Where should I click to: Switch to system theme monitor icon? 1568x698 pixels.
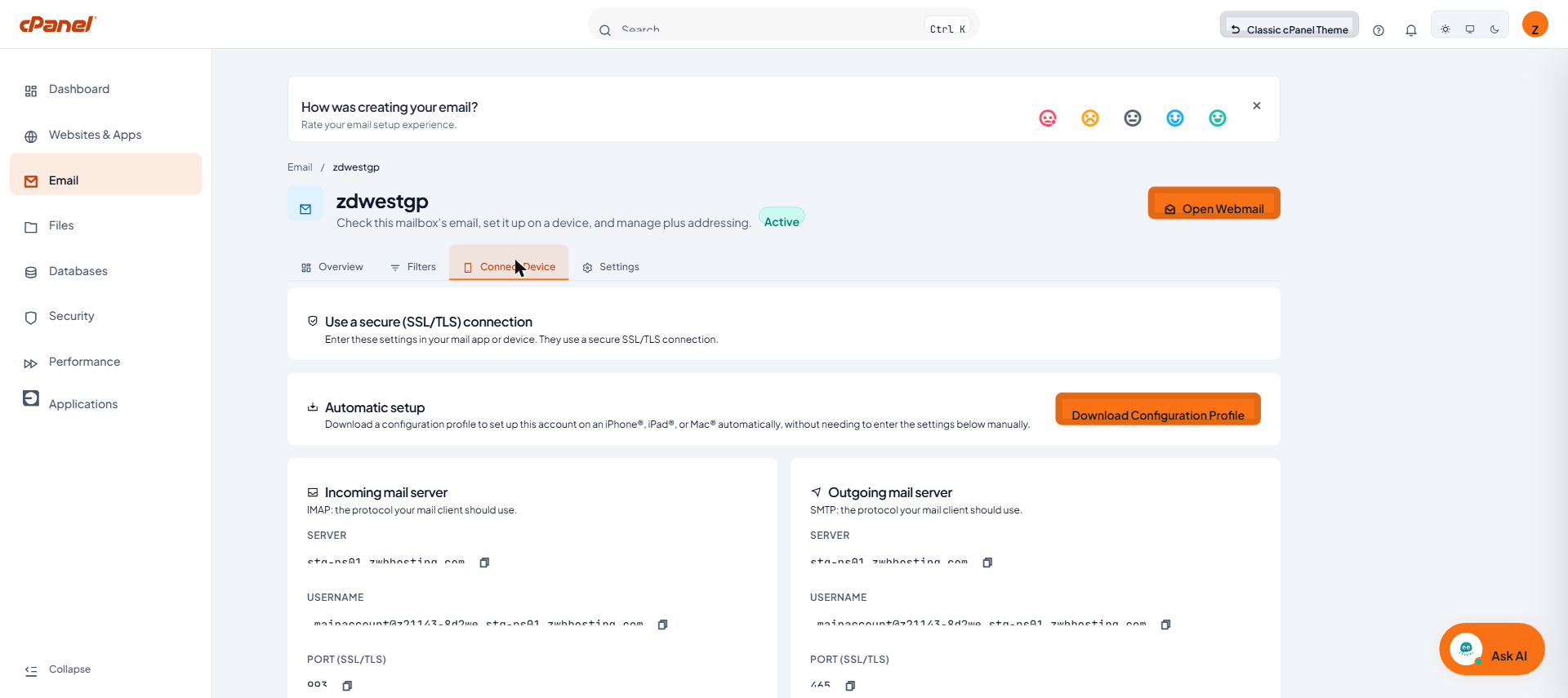point(1470,29)
